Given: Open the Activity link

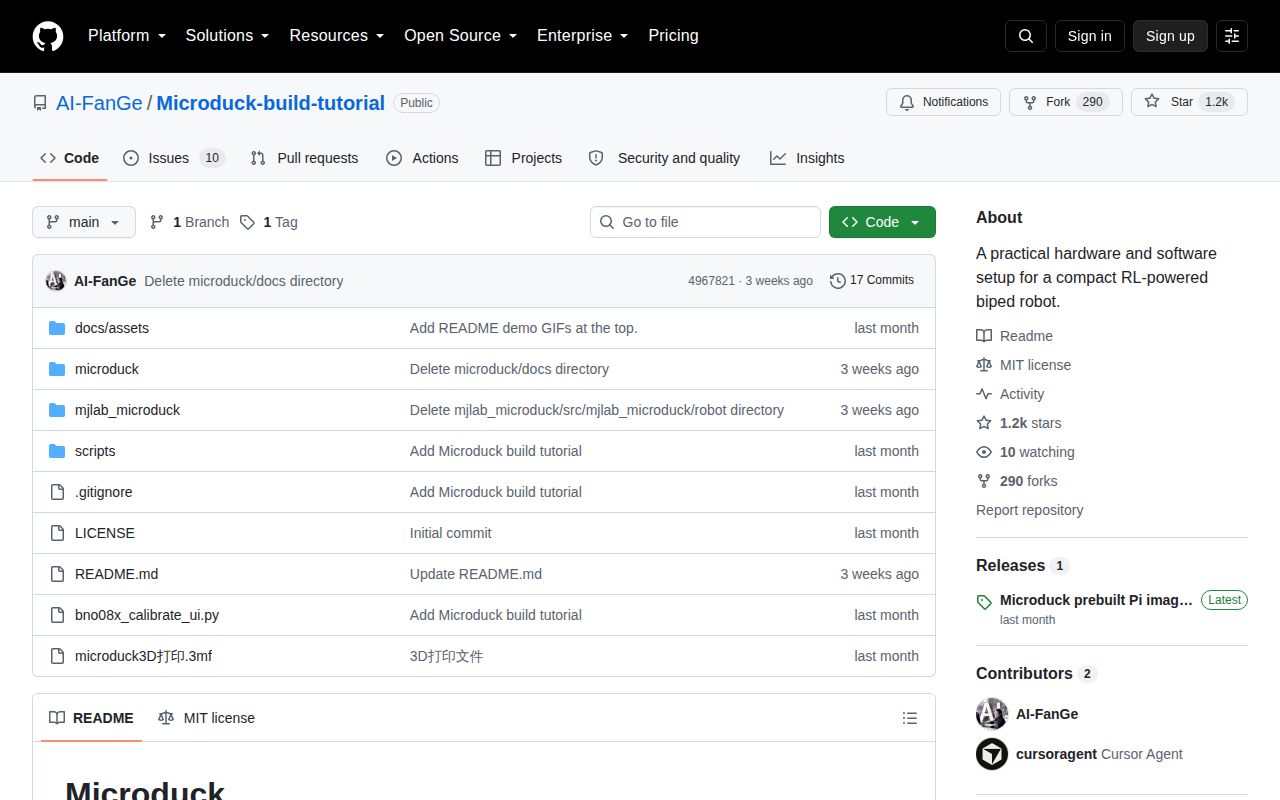Looking at the screenshot, I should [1010, 394].
